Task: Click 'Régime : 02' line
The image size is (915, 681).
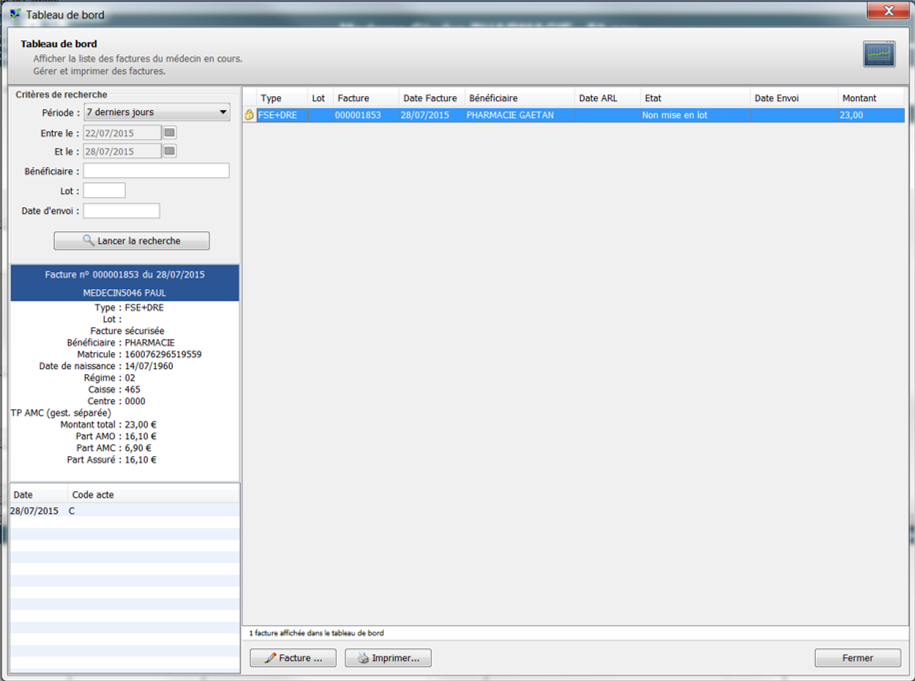Action: pos(110,378)
